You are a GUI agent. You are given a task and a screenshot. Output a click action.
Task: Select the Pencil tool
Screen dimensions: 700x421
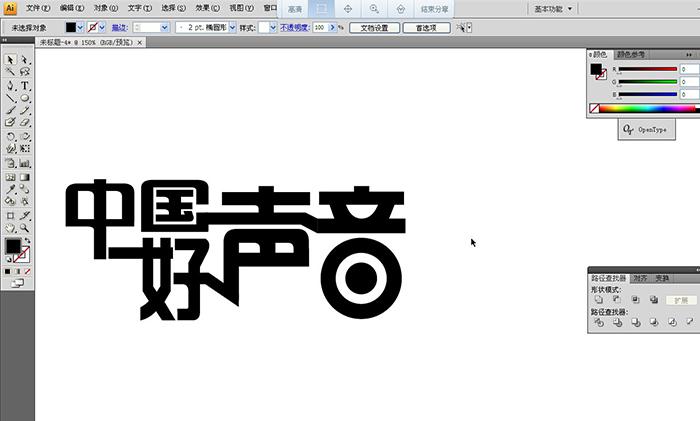pos(25,110)
